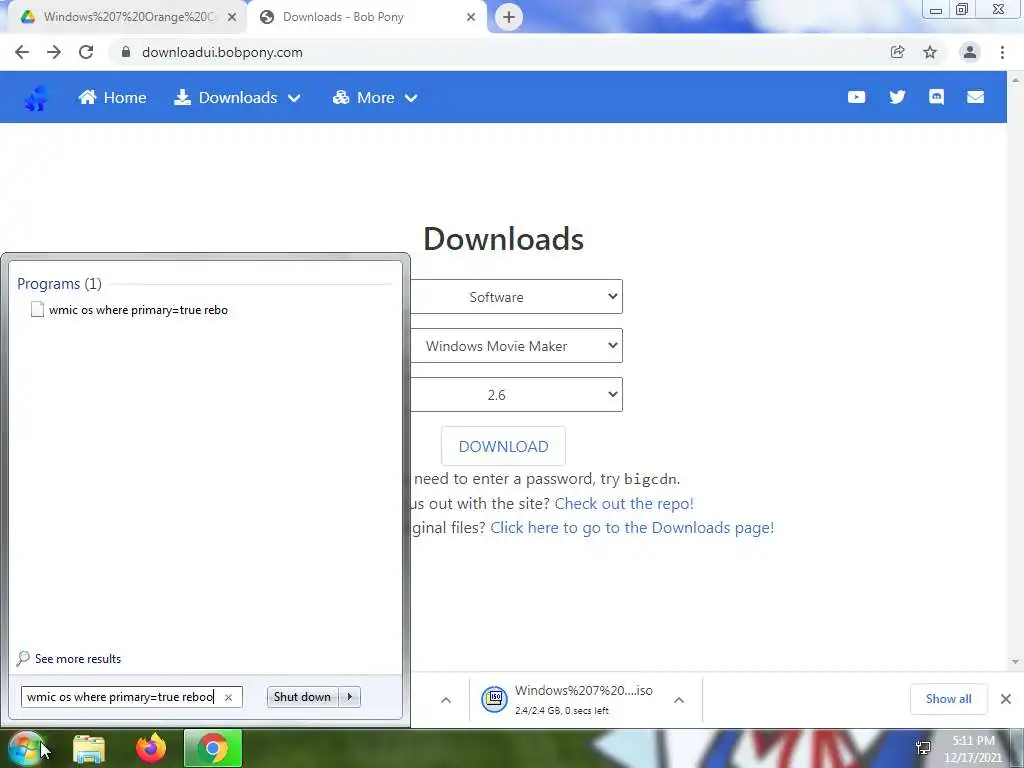Viewport: 1024px width, 768px height.
Task: Open the YouTube link in the navbar
Action: pyautogui.click(x=856, y=97)
